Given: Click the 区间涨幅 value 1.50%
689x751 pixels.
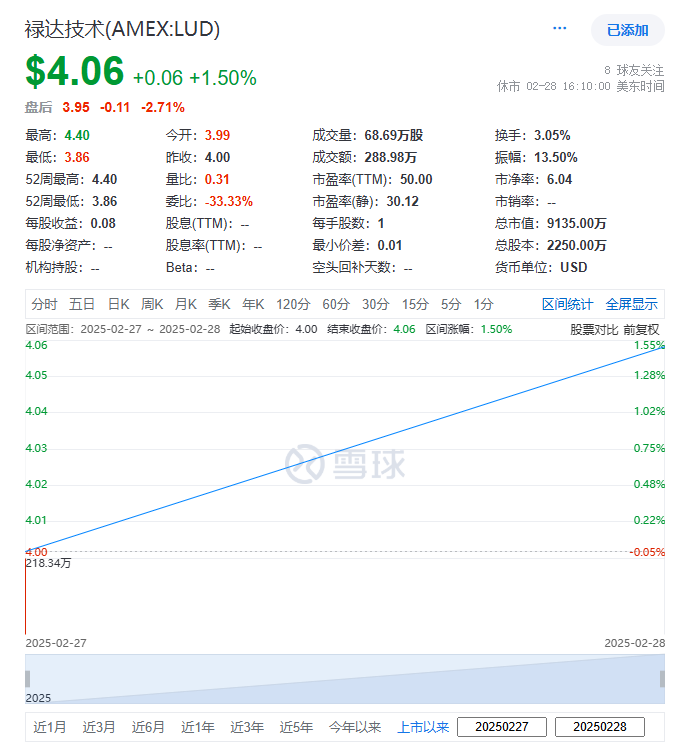Looking at the screenshot, I should (x=496, y=330).
